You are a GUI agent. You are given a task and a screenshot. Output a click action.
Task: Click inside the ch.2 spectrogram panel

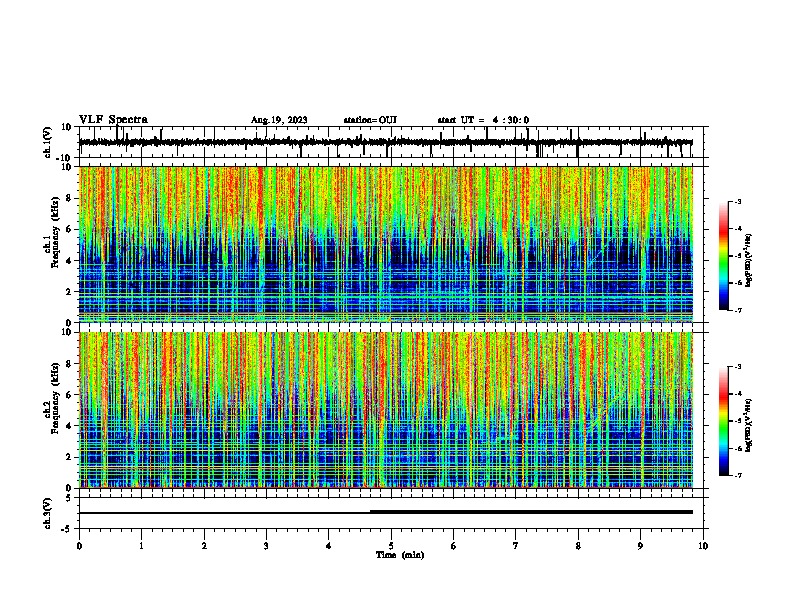[386, 410]
